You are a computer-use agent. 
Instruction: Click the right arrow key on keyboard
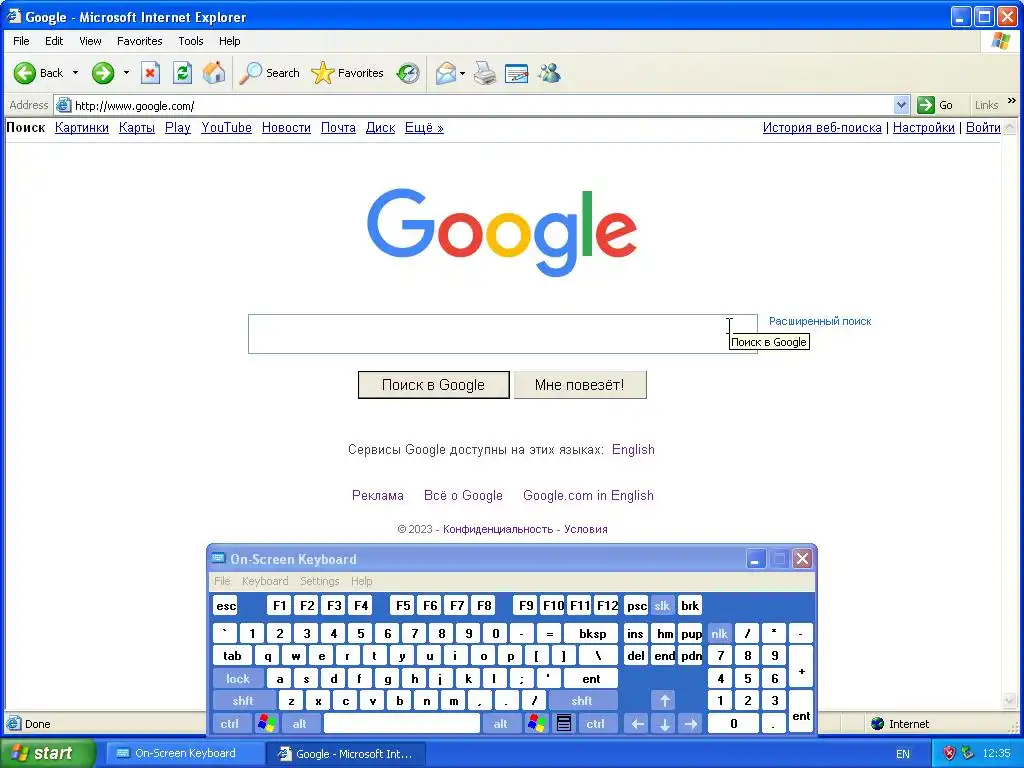tap(691, 724)
